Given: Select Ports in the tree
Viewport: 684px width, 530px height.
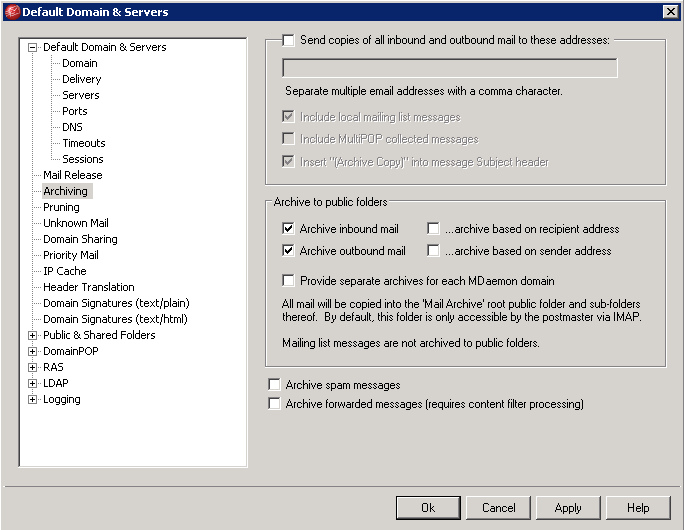Looking at the screenshot, I should (x=75, y=111).
